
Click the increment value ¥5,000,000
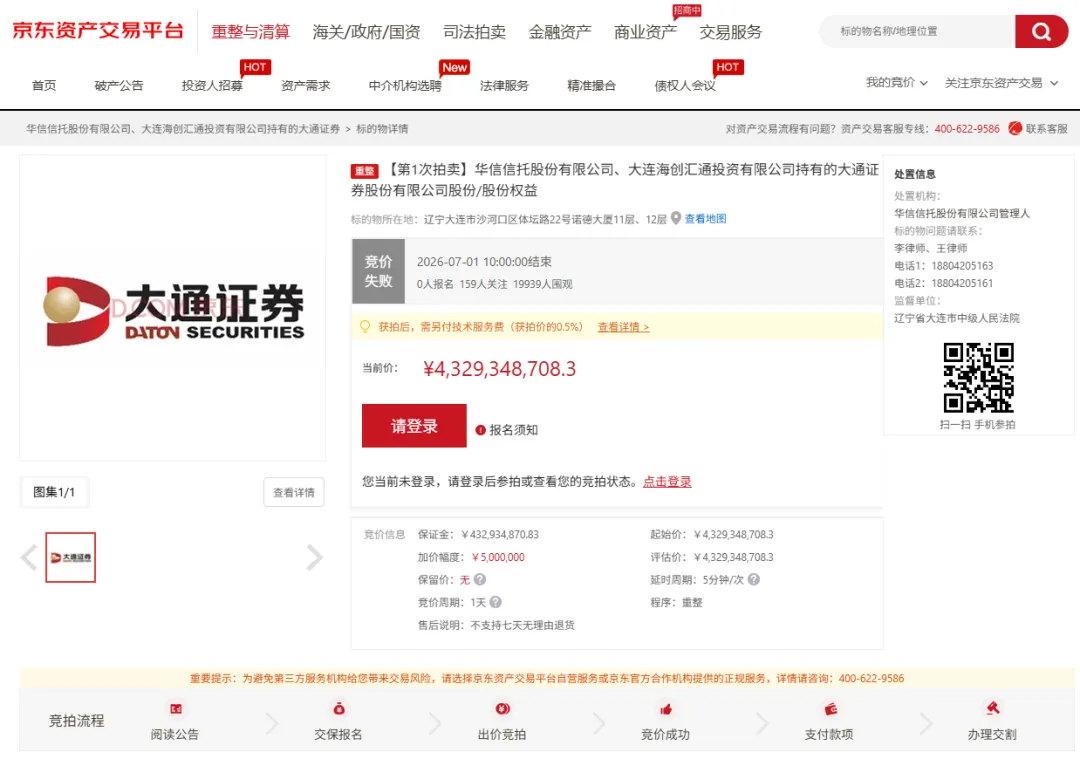[498, 557]
